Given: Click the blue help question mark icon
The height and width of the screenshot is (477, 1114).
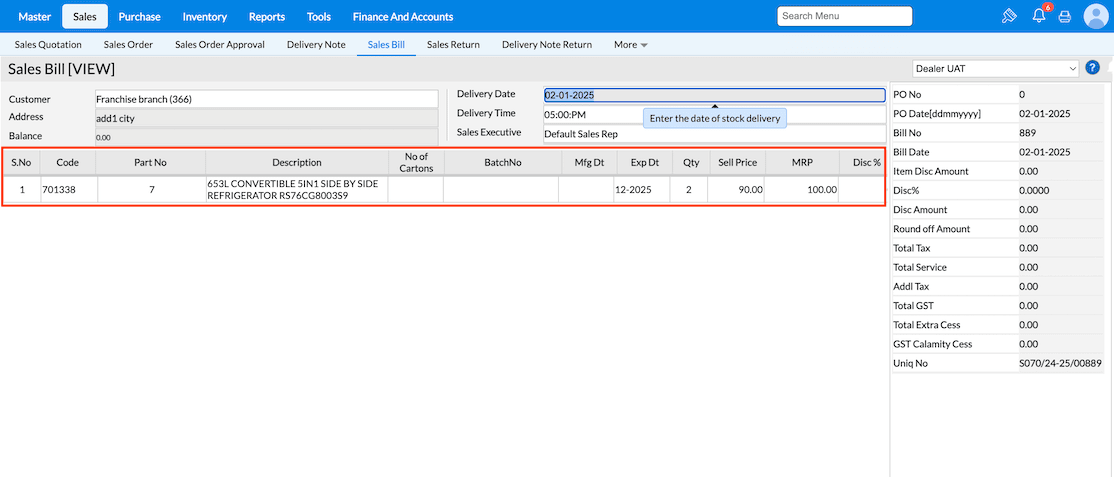Looking at the screenshot, I should (1092, 68).
